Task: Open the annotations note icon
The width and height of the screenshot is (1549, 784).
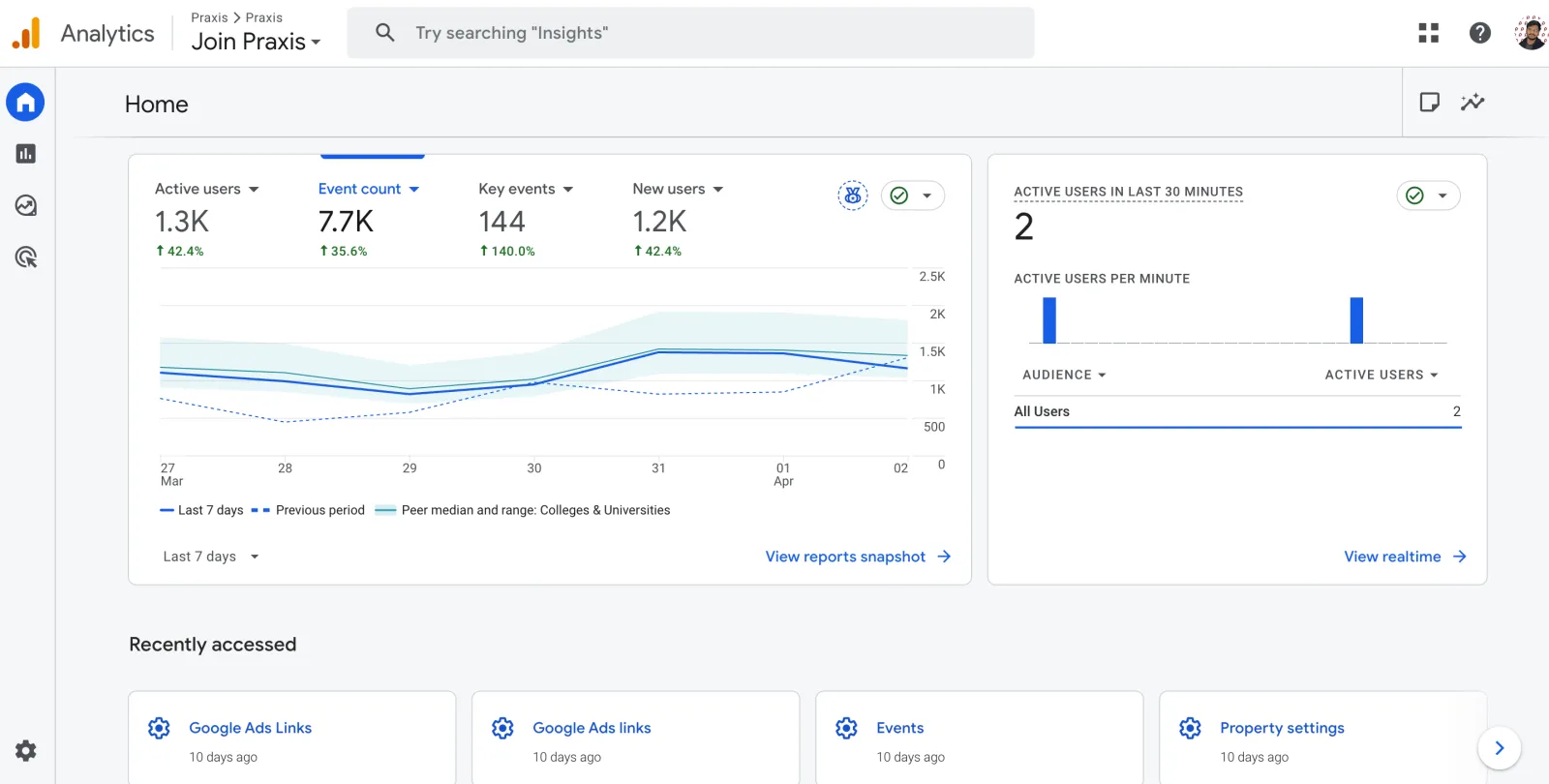Action: coord(1429,102)
